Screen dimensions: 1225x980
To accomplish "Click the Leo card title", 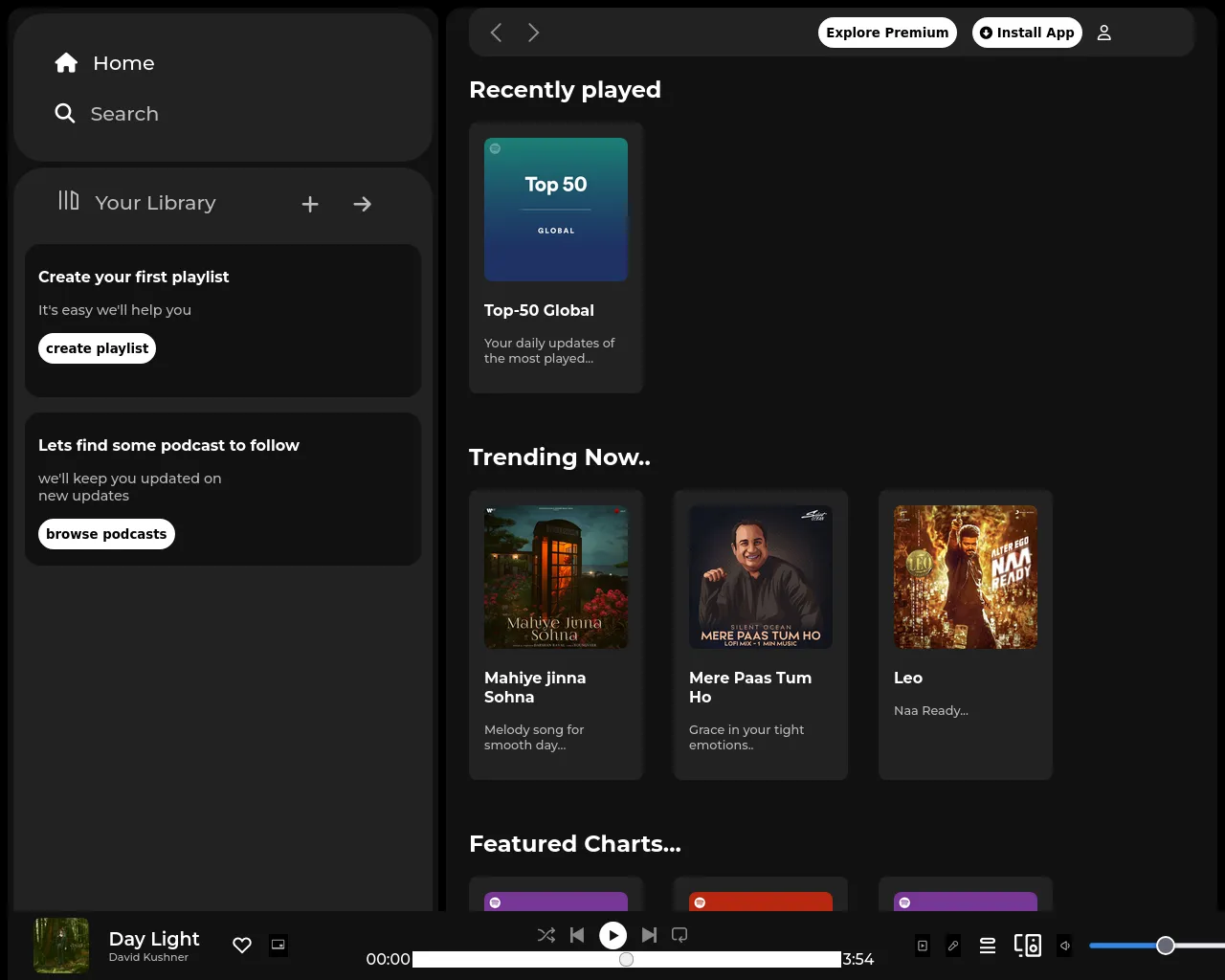I will [908, 678].
